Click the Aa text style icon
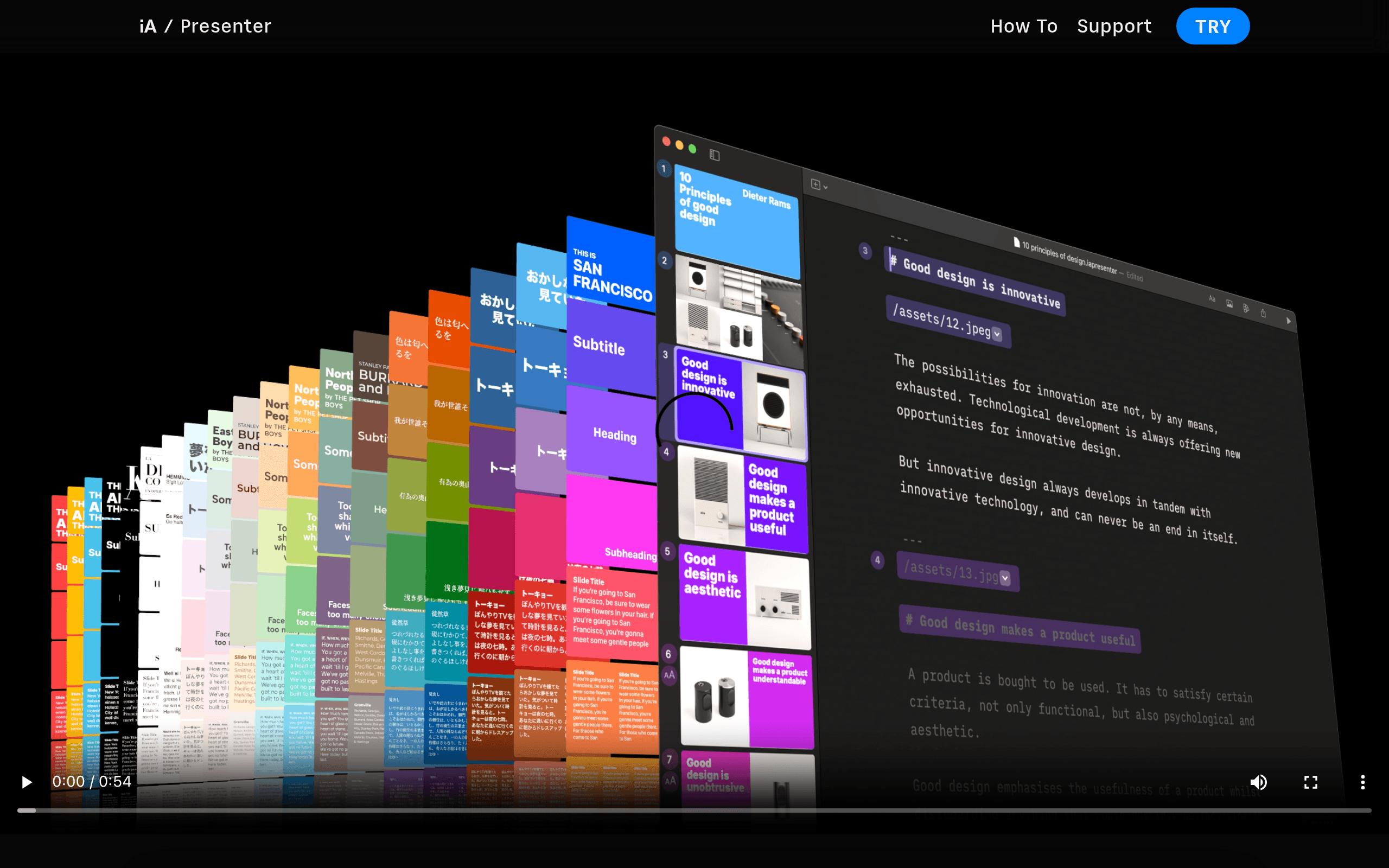Screen dimensions: 1389x868 pos(1212,298)
